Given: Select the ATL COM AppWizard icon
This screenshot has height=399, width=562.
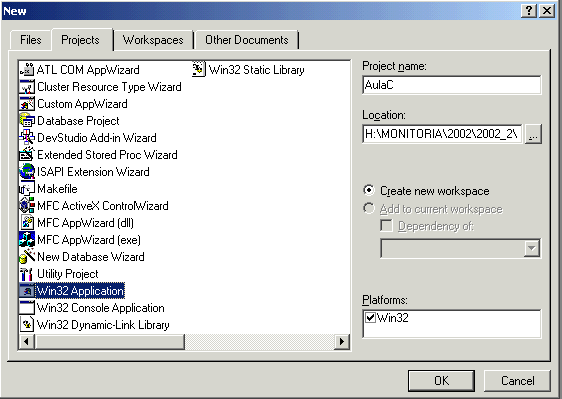Looking at the screenshot, I should click(27, 70).
